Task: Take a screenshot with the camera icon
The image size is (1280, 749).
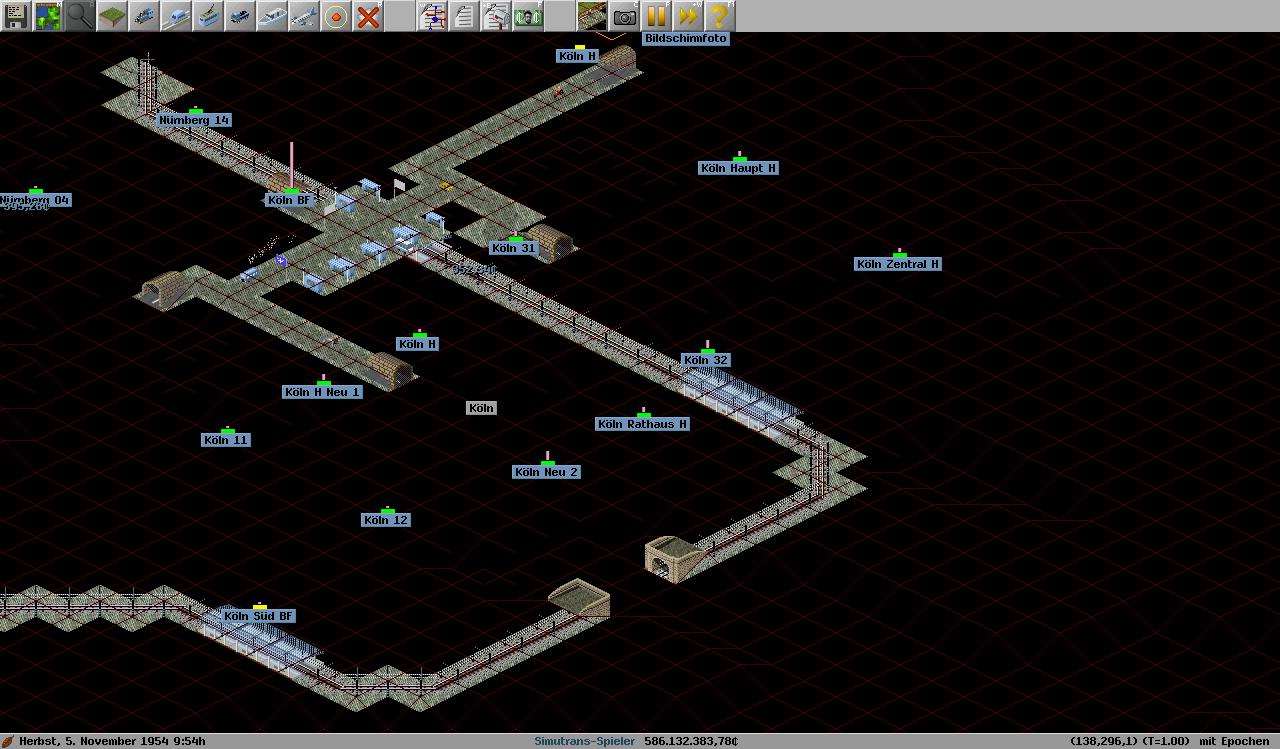Action: coord(624,16)
